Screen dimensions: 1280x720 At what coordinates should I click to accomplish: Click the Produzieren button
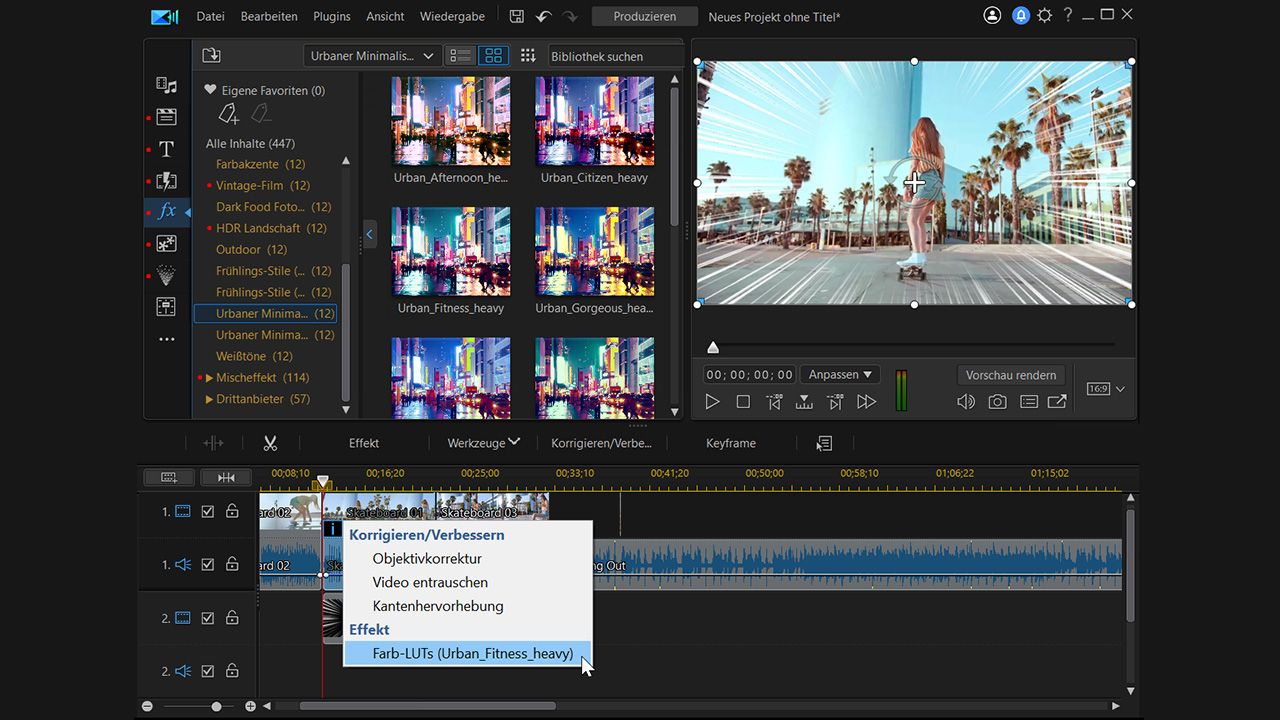pyautogui.click(x=644, y=16)
